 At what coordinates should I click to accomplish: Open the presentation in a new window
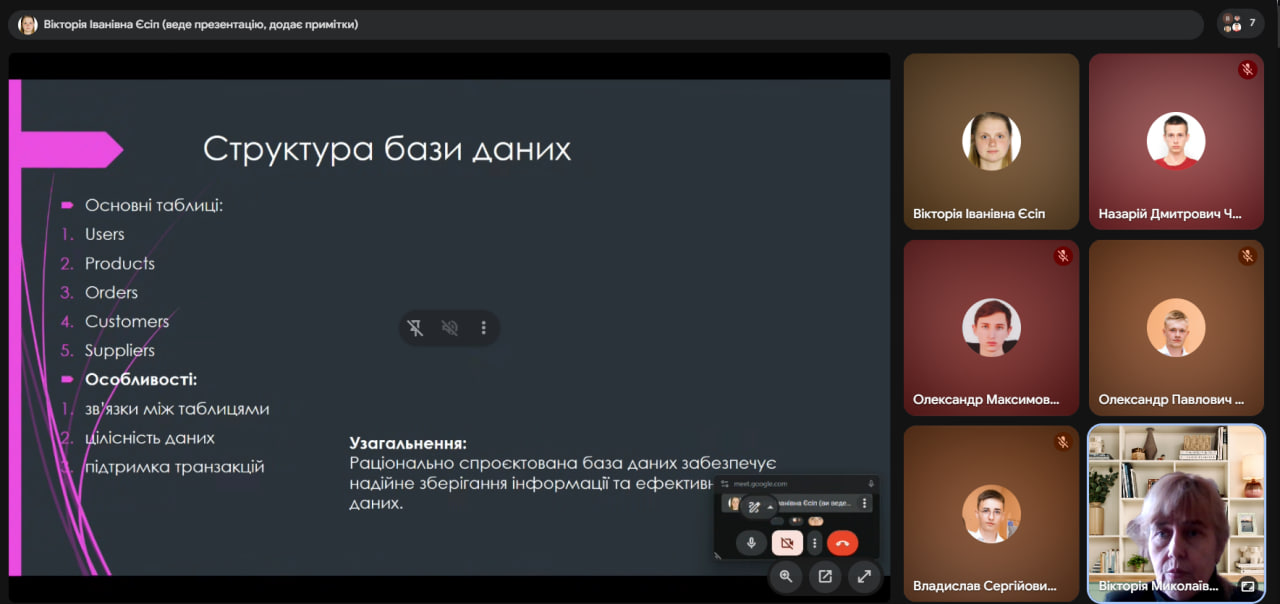(x=825, y=576)
